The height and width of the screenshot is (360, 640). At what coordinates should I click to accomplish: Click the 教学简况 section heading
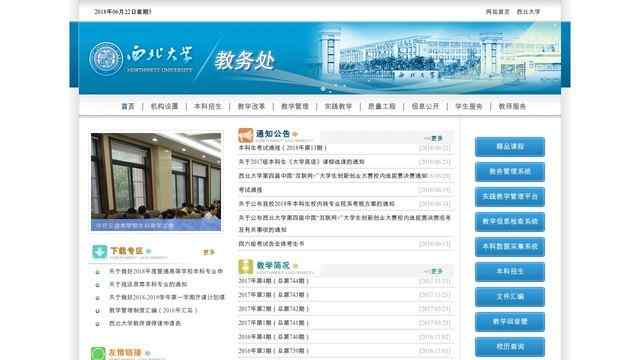tap(273, 265)
